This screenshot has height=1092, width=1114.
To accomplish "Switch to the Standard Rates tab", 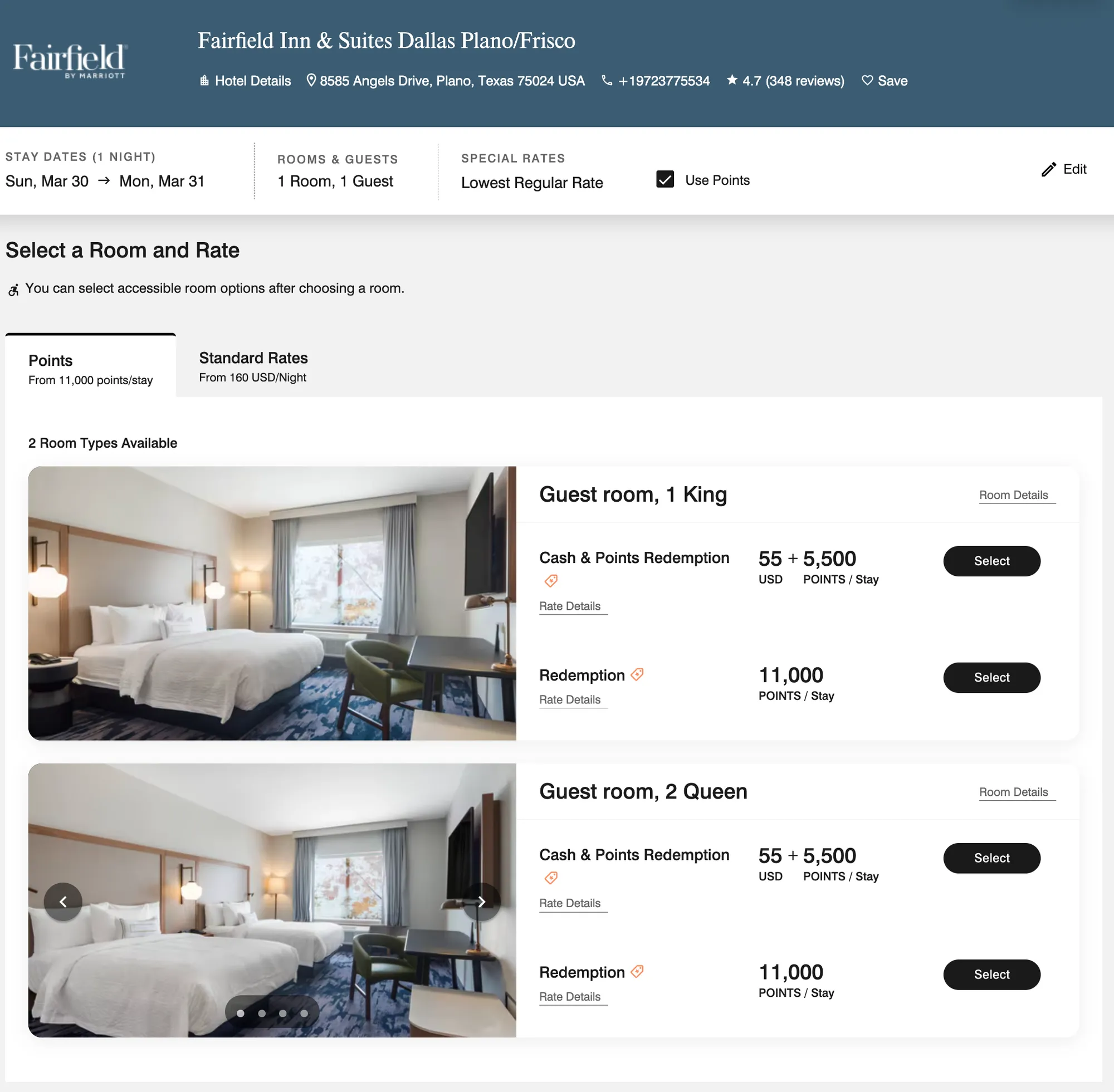I will point(253,366).
